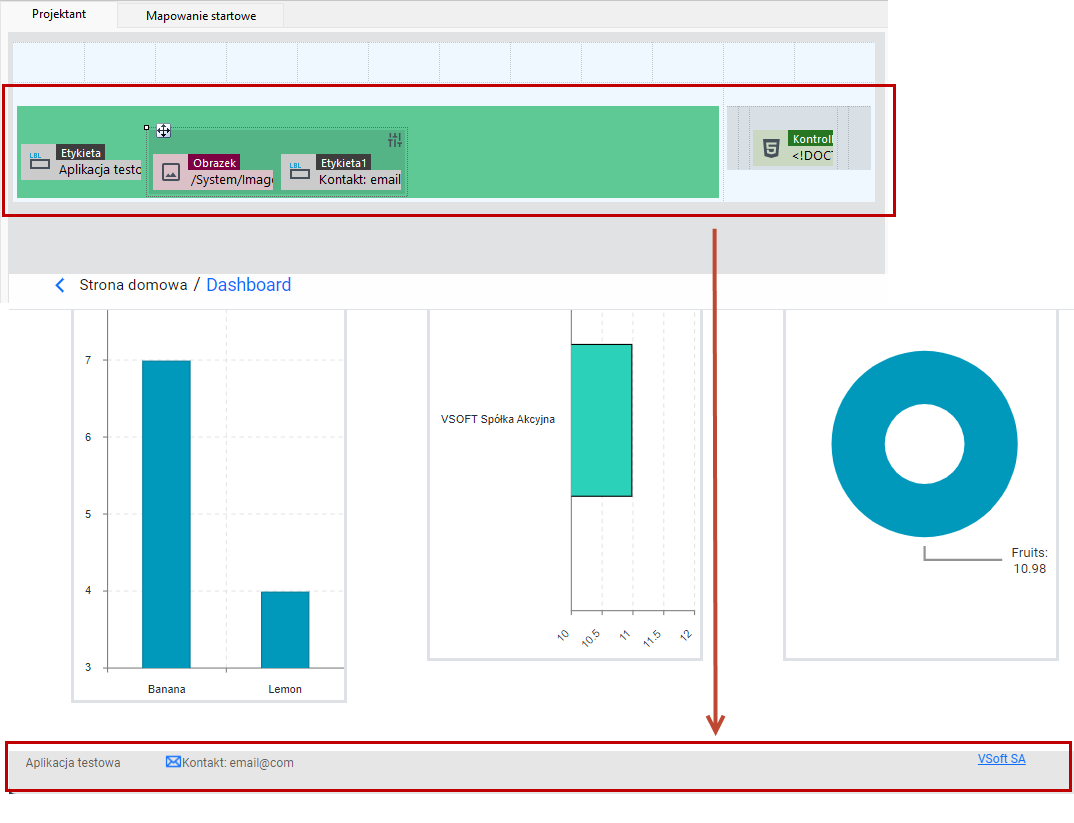Follow the VSoft SA footer link

tap(1001, 759)
